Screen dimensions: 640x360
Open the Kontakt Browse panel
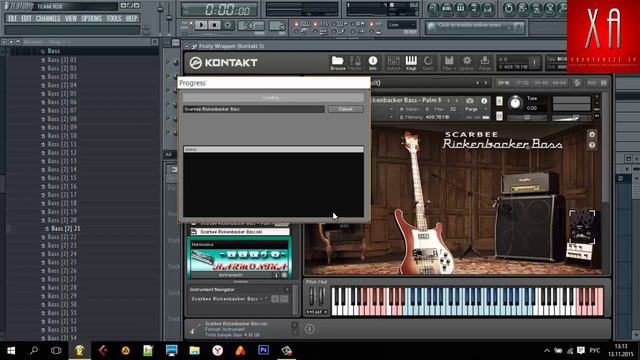click(338, 63)
